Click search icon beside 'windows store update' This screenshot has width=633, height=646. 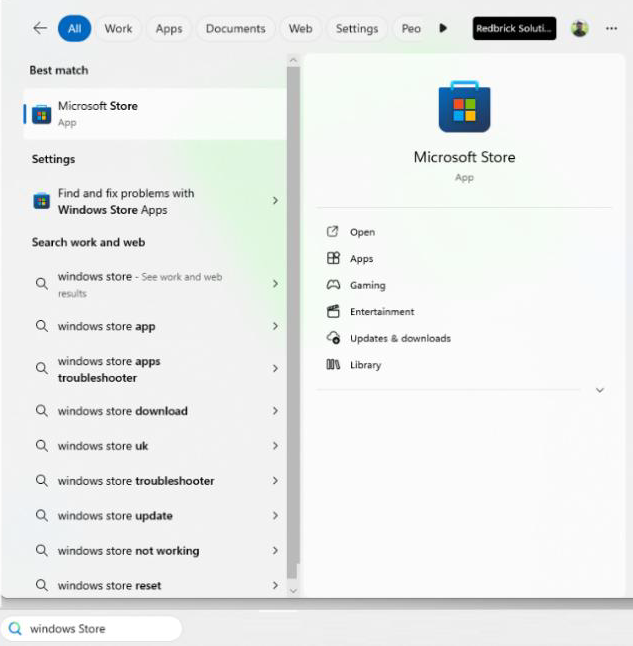tap(42, 515)
